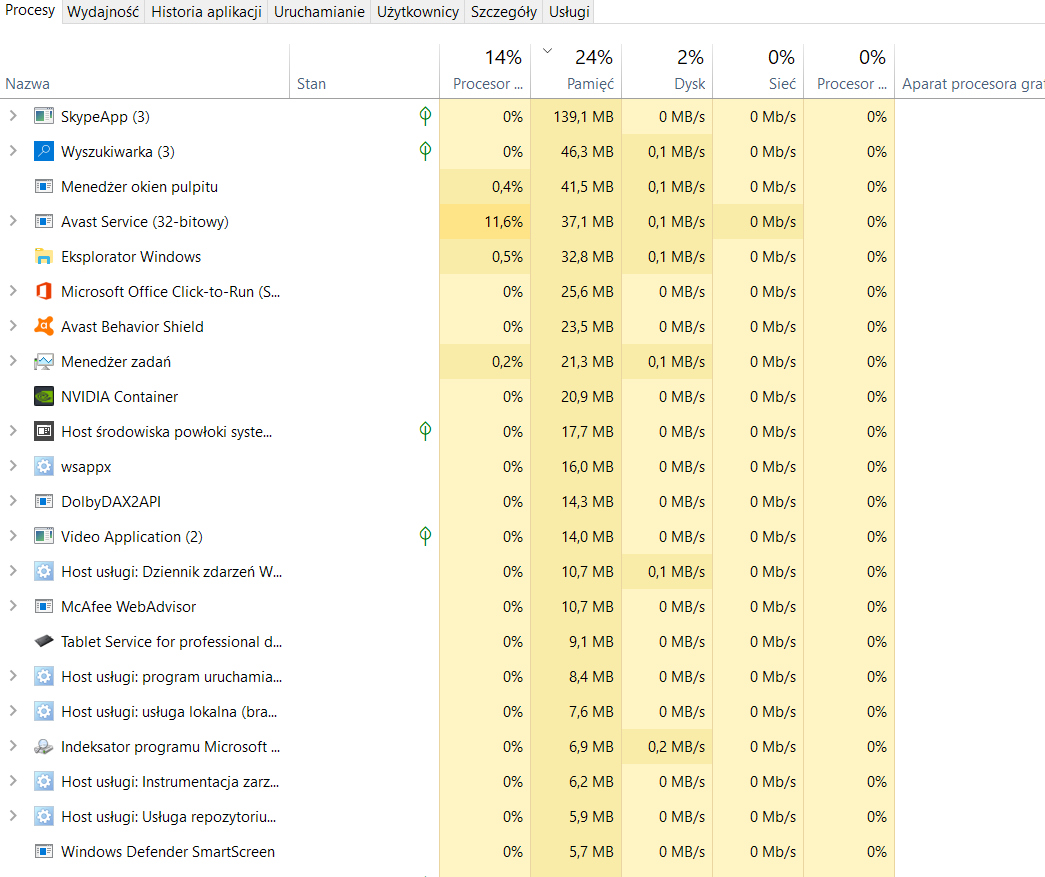Open the Uruchamianie tab
The image size is (1045, 877).
(x=319, y=12)
